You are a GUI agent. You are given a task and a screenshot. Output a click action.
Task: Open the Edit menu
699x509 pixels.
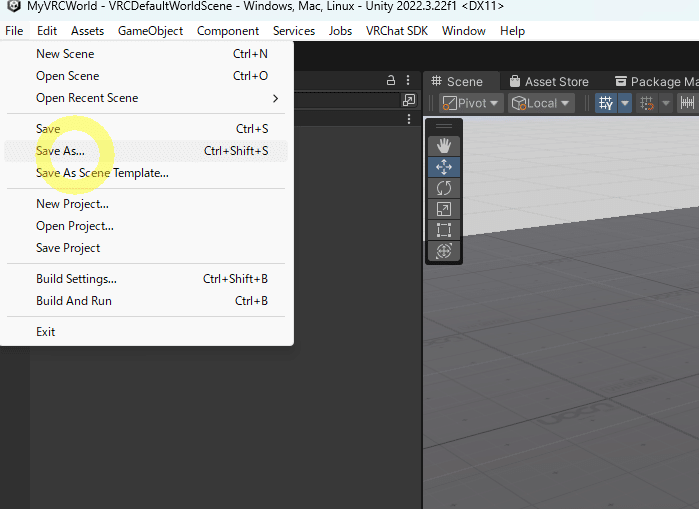point(47,31)
